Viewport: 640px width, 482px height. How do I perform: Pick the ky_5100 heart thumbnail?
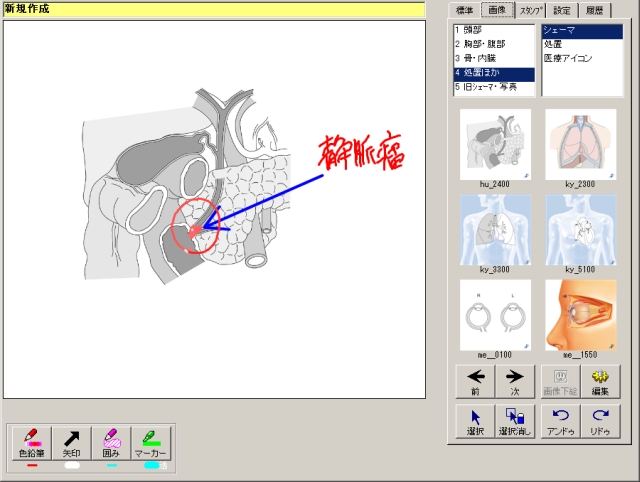pos(580,230)
